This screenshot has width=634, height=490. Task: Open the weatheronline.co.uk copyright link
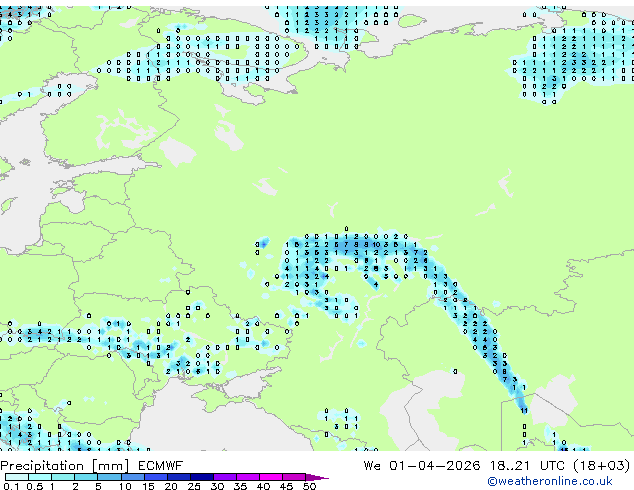point(550,481)
